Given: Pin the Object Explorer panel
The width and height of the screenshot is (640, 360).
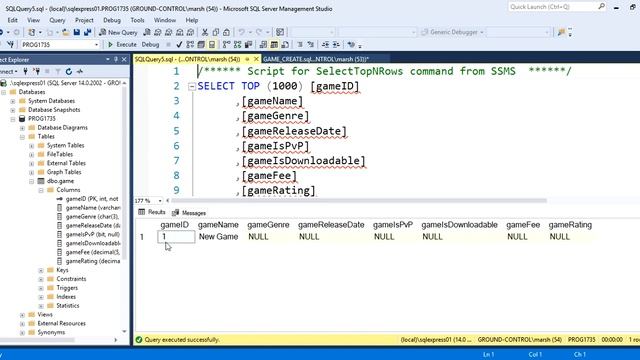Looking at the screenshot, I should (116, 60).
